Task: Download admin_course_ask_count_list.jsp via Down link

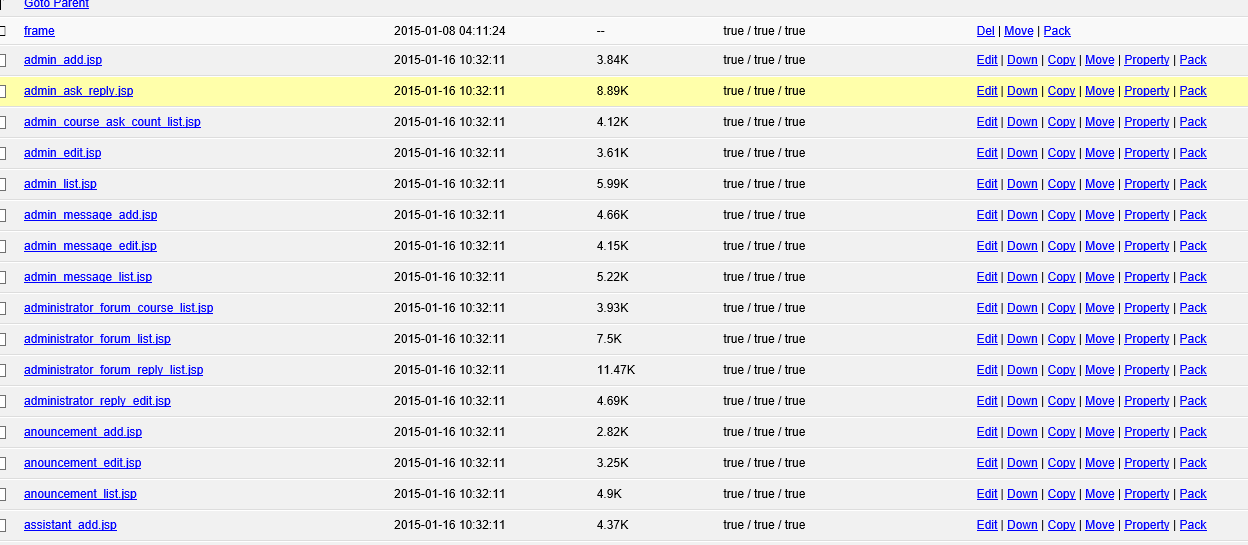Action: 1022,122
